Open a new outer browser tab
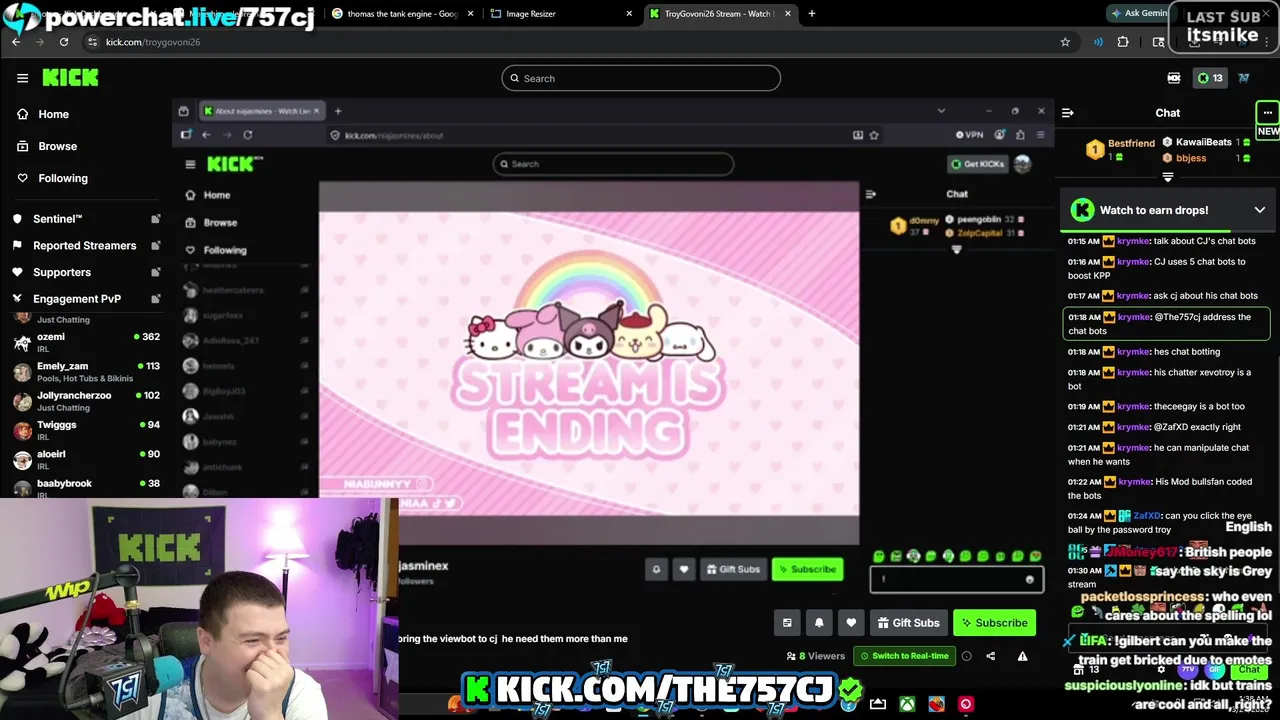The image size is (1280, 720). click(812, 14)
